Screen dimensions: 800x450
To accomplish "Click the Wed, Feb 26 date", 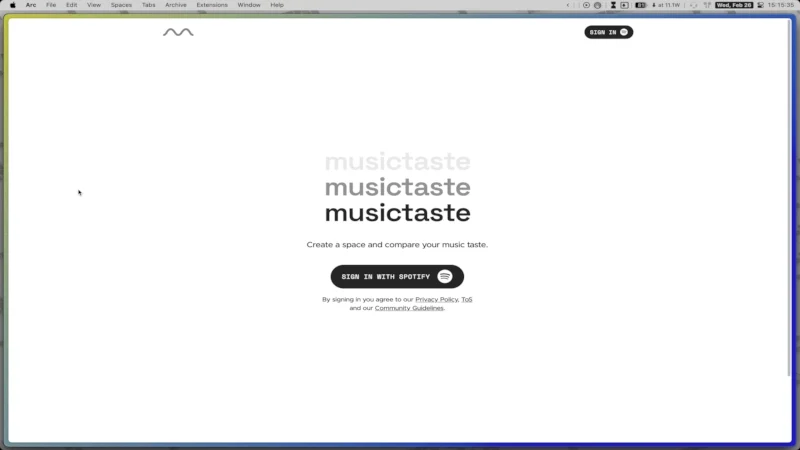I will click(734, 5).
